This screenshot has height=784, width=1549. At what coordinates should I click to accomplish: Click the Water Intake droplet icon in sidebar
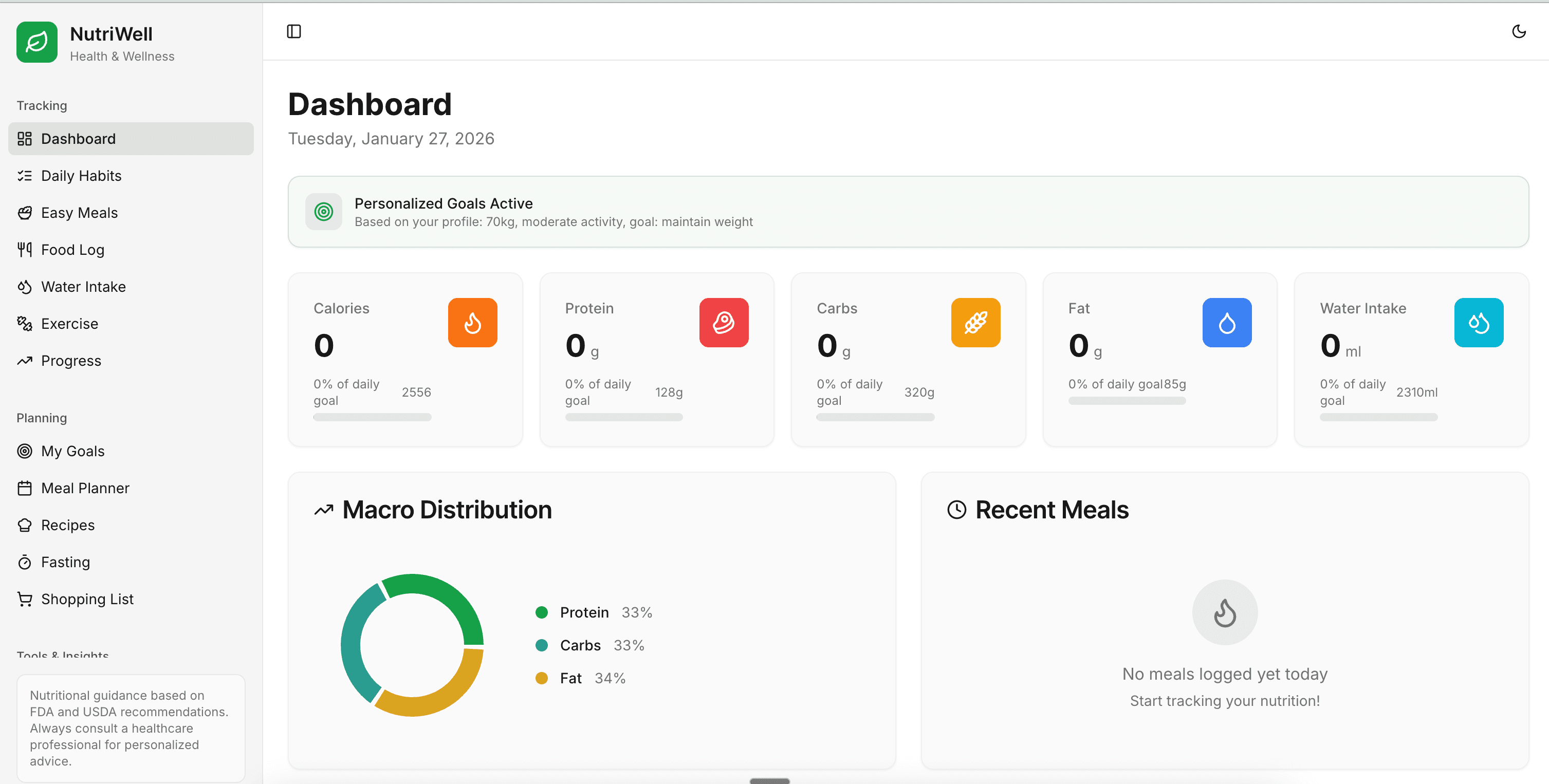coord(25,287)
